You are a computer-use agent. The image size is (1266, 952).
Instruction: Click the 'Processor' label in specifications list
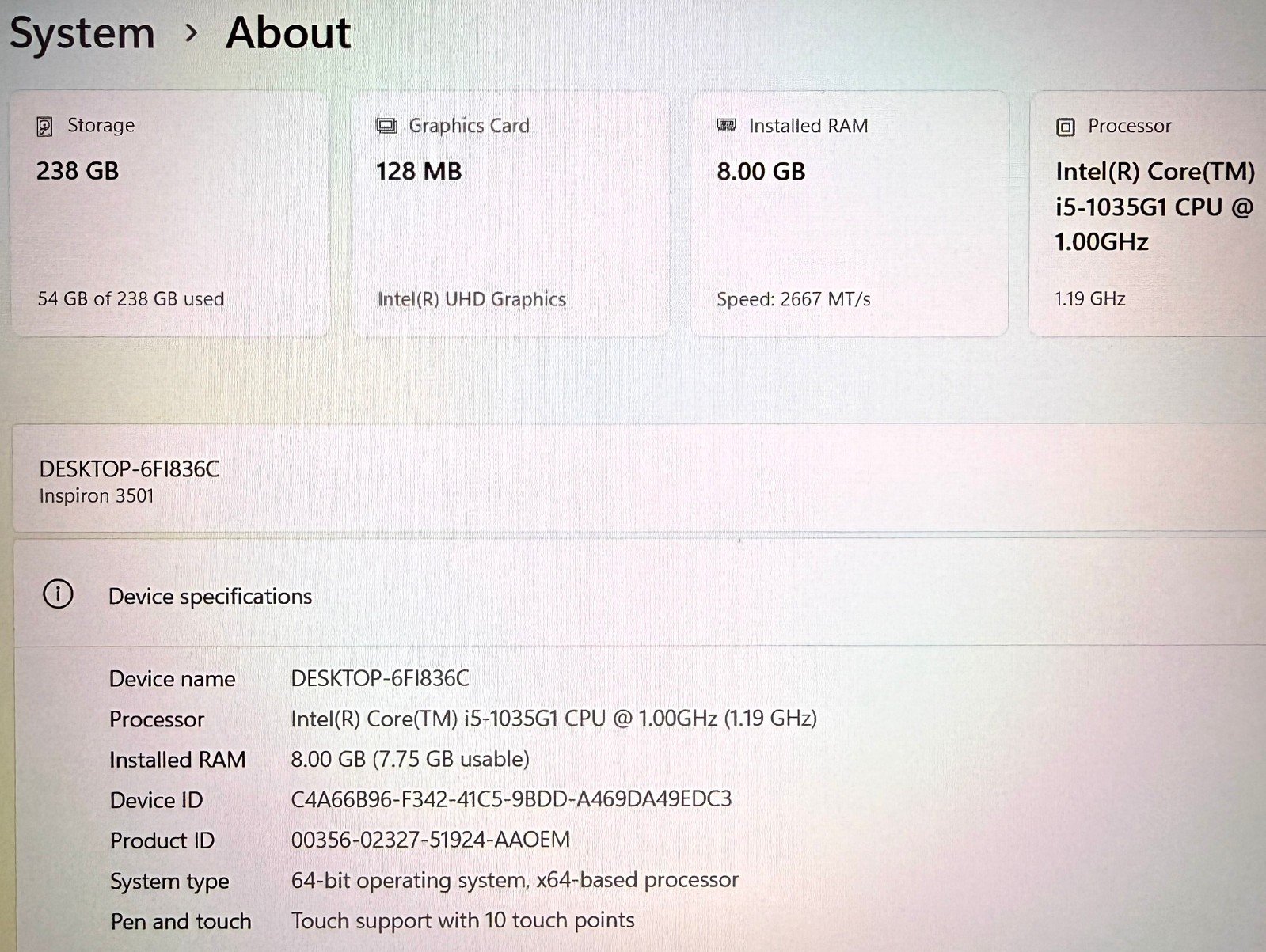(157, 719)
